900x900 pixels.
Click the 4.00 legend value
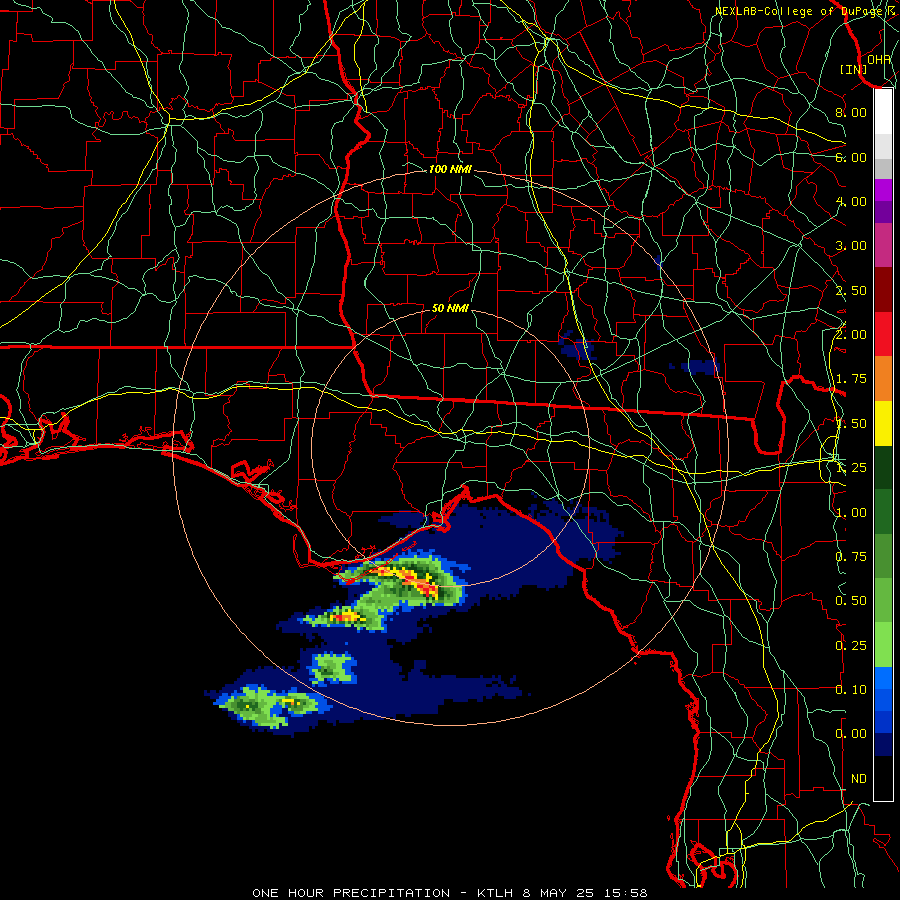click(x=851, y=201)
